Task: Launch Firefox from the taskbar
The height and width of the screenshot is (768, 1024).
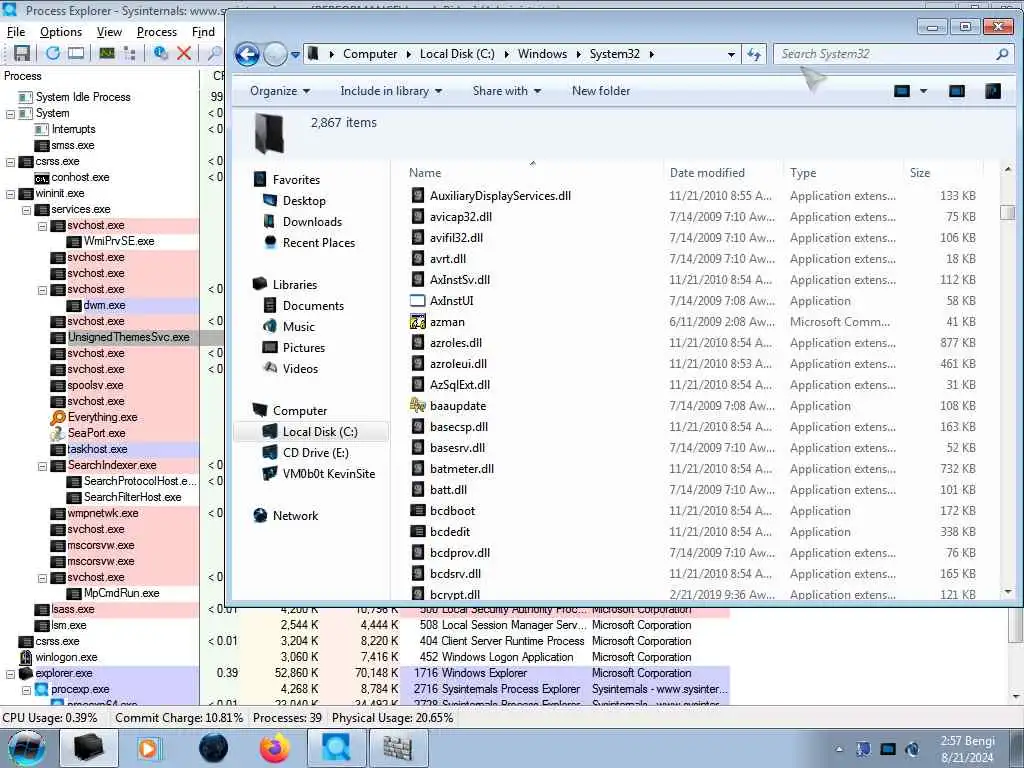Action: tap(274, 748)
